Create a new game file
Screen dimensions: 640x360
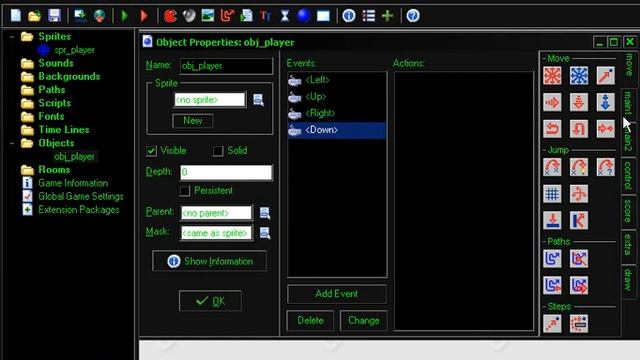click(x=16, y=16)
